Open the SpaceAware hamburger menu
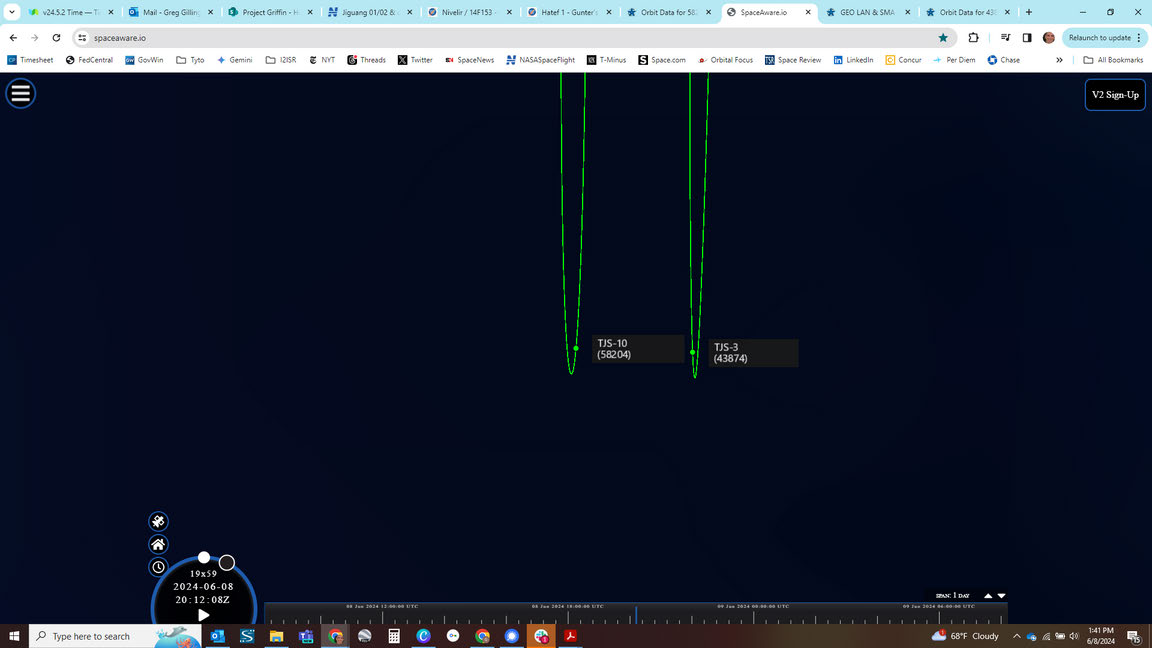The image size is (1152, 648). coord(21,93)
